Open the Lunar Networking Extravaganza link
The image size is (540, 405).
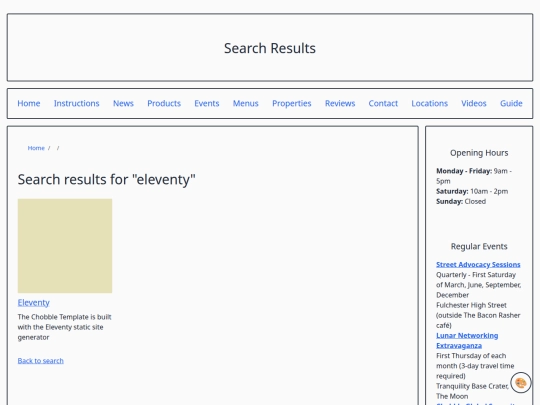(x=467, y=340)
